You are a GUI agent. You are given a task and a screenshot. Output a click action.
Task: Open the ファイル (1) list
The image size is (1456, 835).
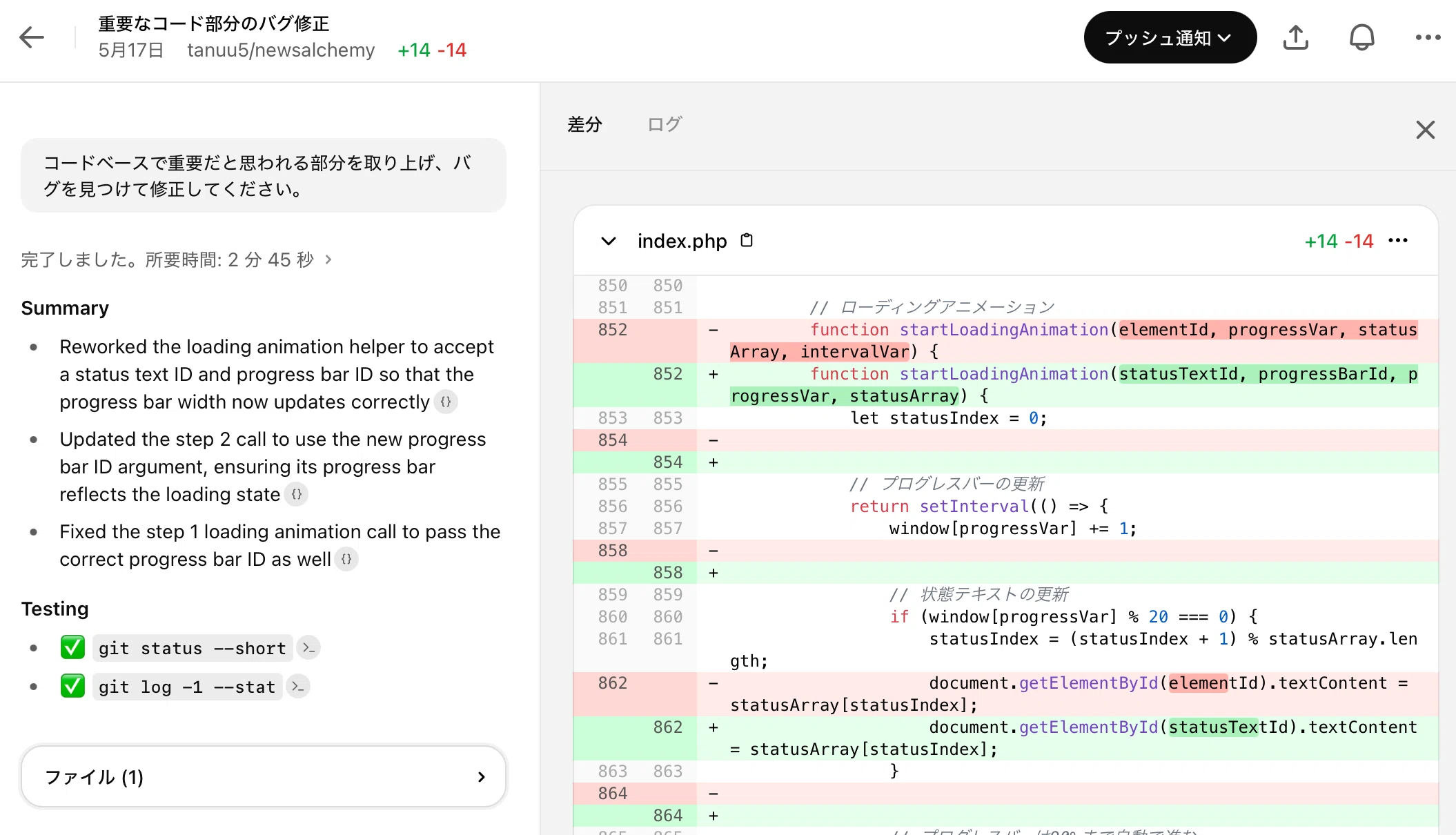point(264,776)
